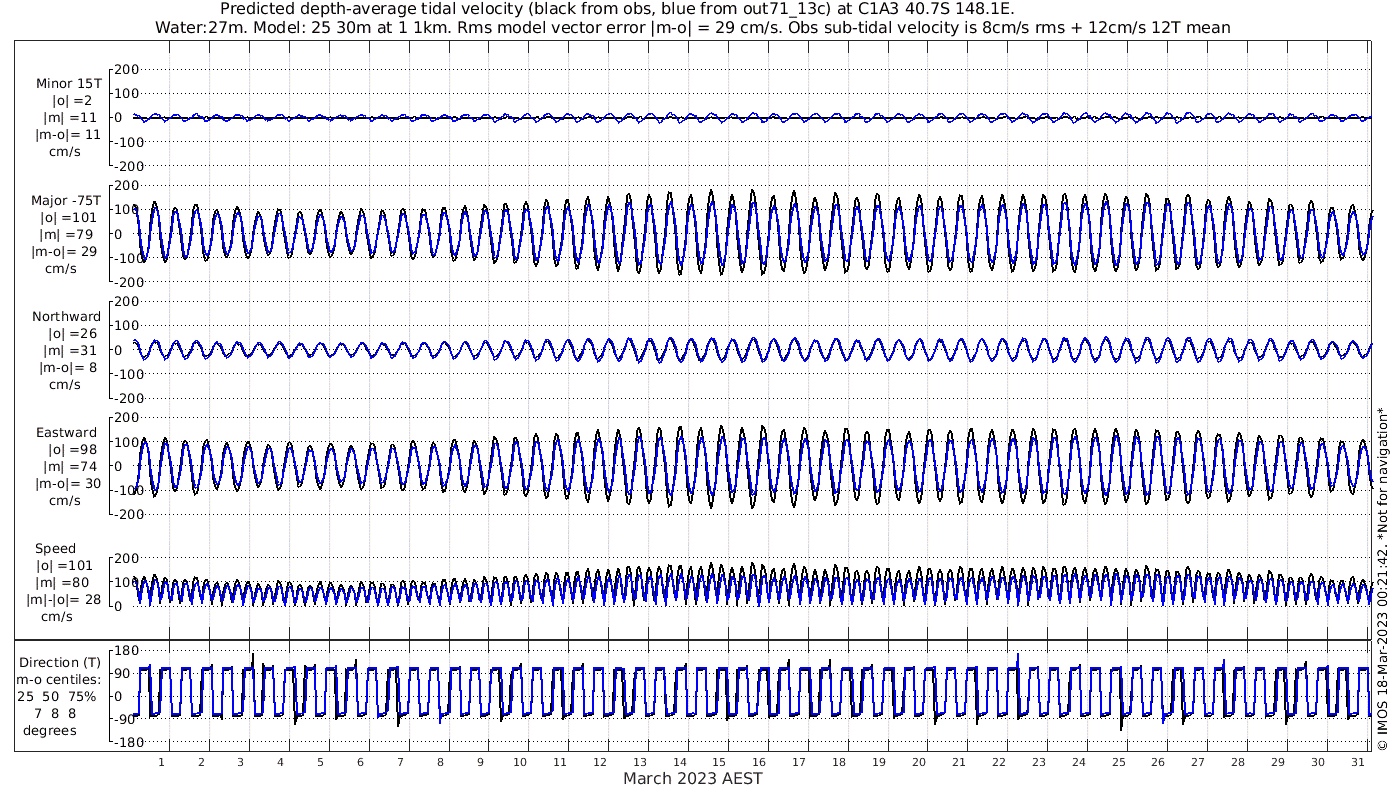The width and height of the screenshot is (1400, 800).
Task: Click '|o| =101' under the Speed label
Action: 66,566
